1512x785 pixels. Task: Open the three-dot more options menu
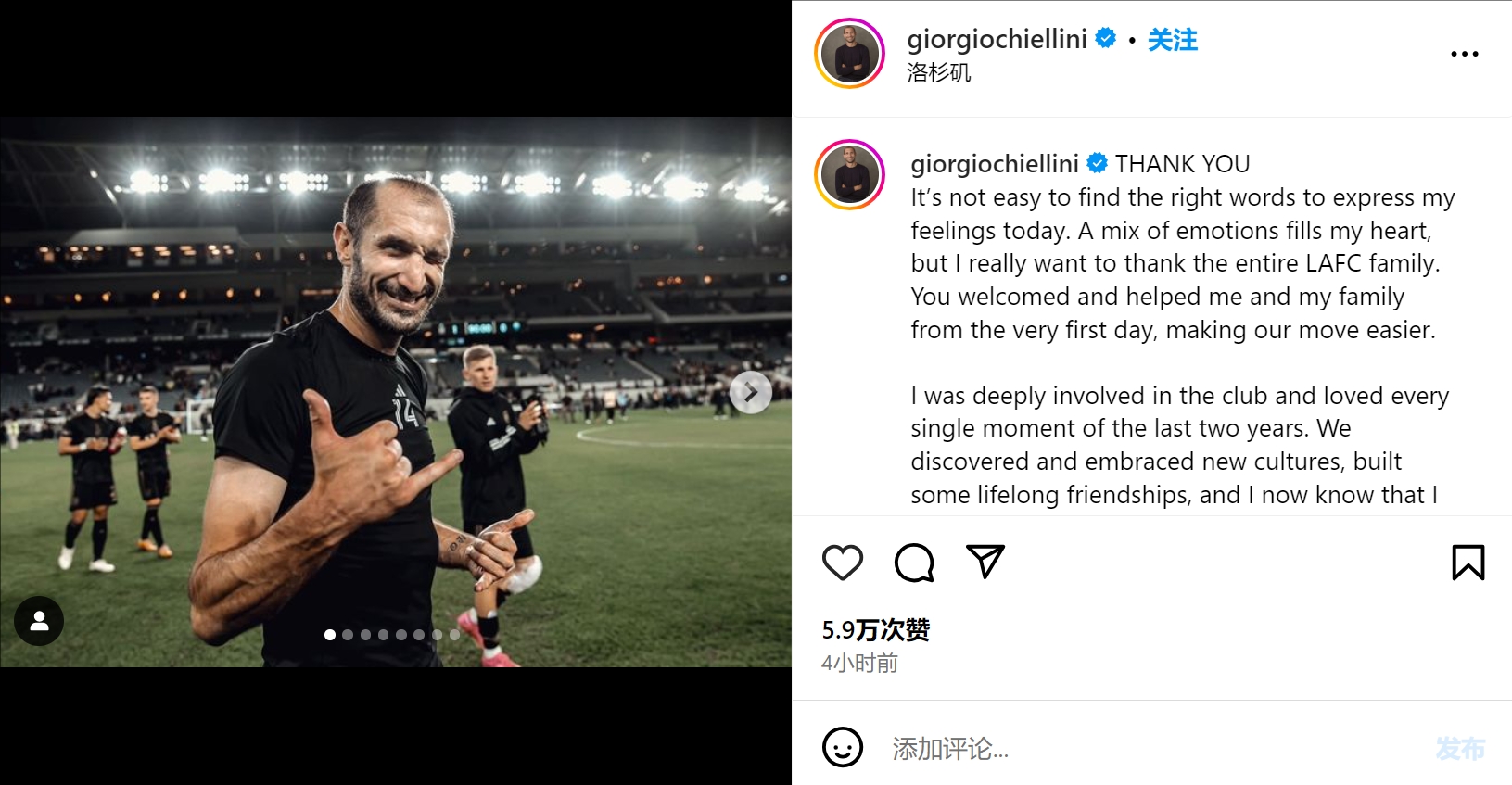[1464, 54]
